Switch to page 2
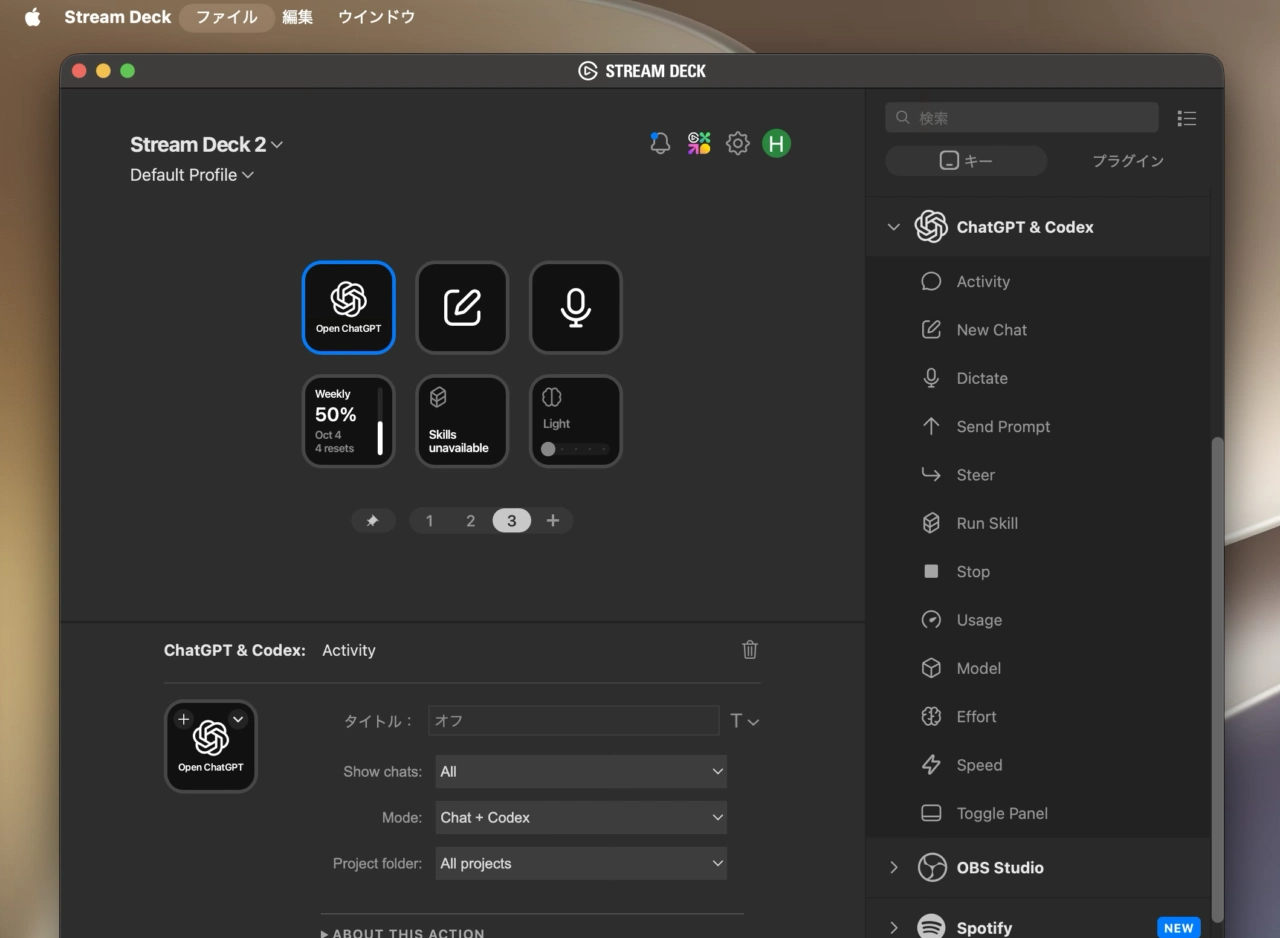The height and width of the screenshot is (938, 1280). coord(471,521)
